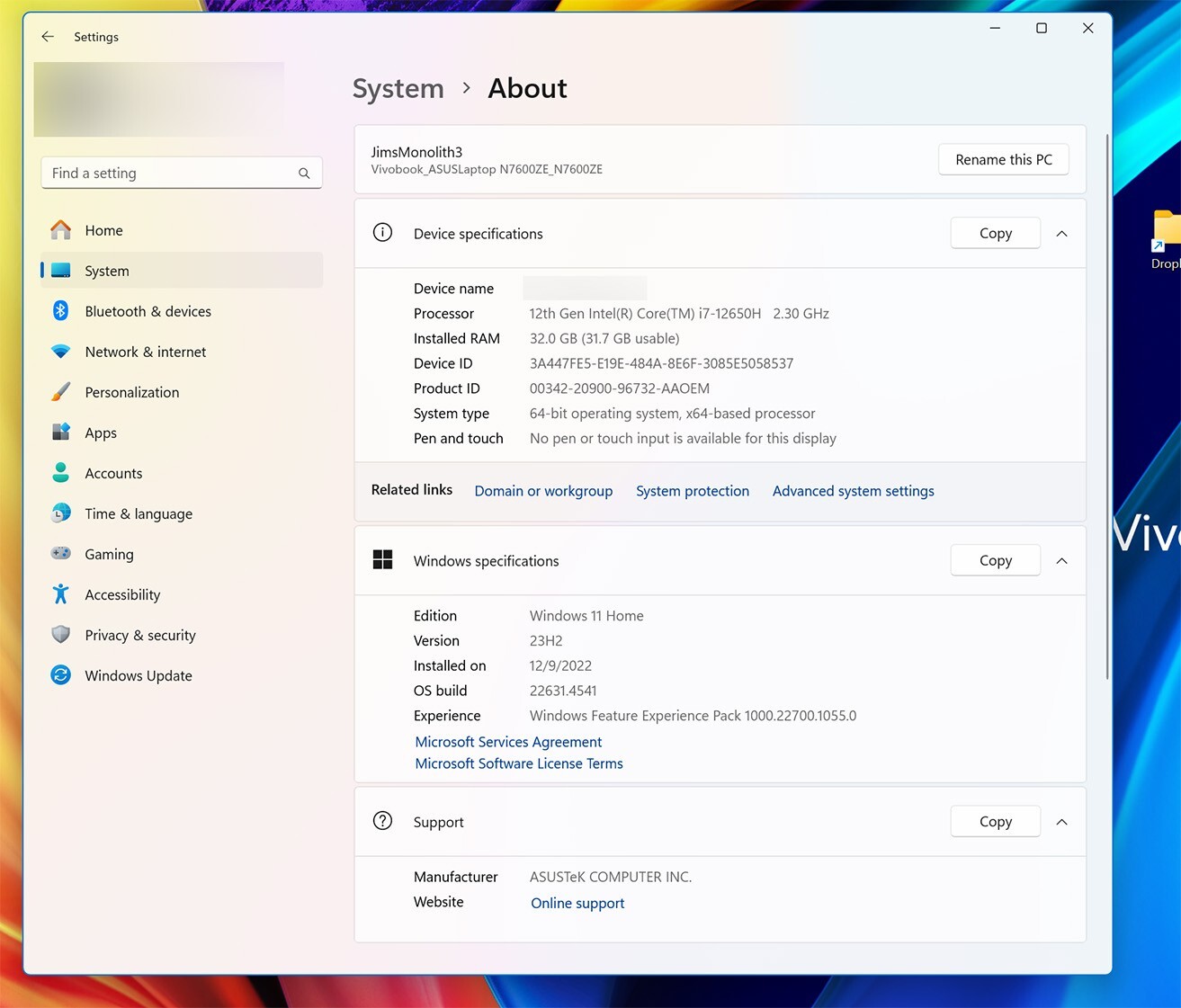Click the Network wifi icon in sidebar
Viewport: 1181px width, 1008px height.
(60, 352)
